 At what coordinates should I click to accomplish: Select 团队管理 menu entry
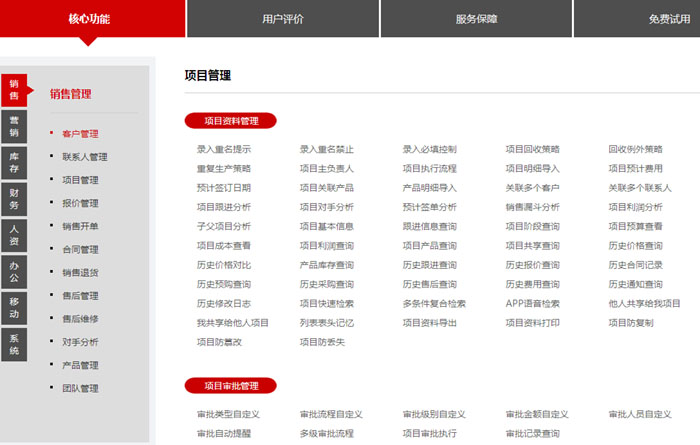(80, 388)
